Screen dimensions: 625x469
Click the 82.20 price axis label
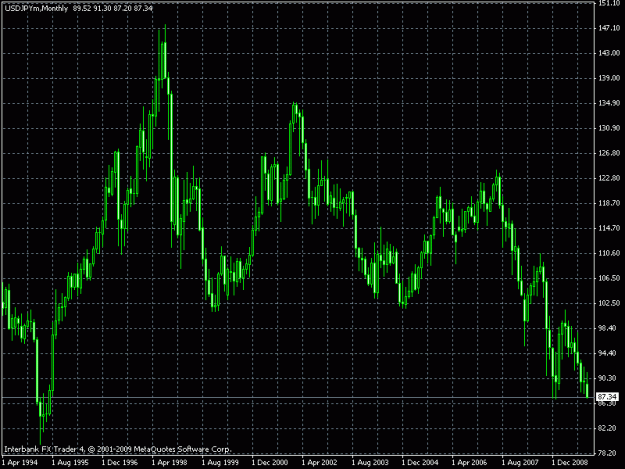pos(607,428)
